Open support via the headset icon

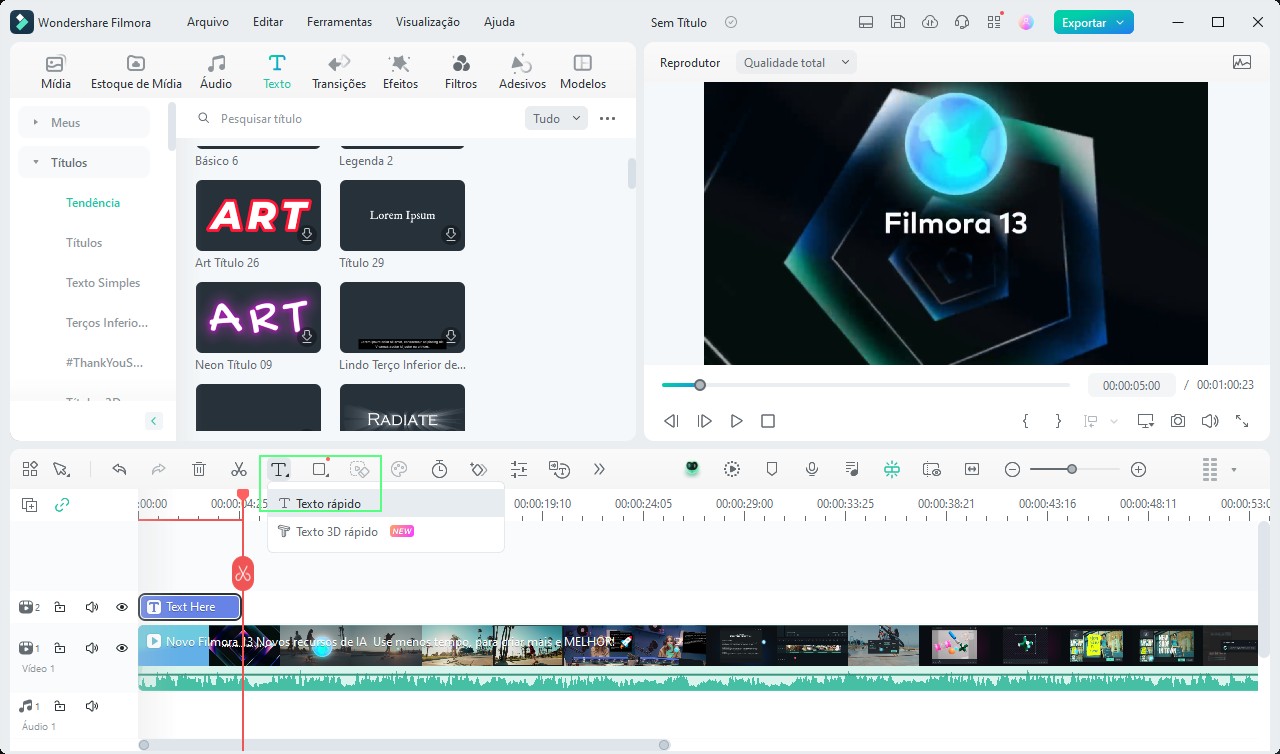click(x=962, y=22)
